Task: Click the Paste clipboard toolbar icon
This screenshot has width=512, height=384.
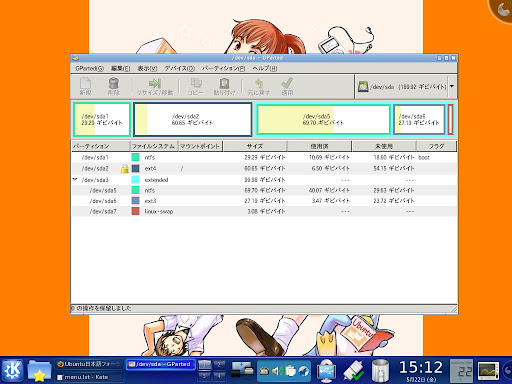Action: click(x=224, y=83)
